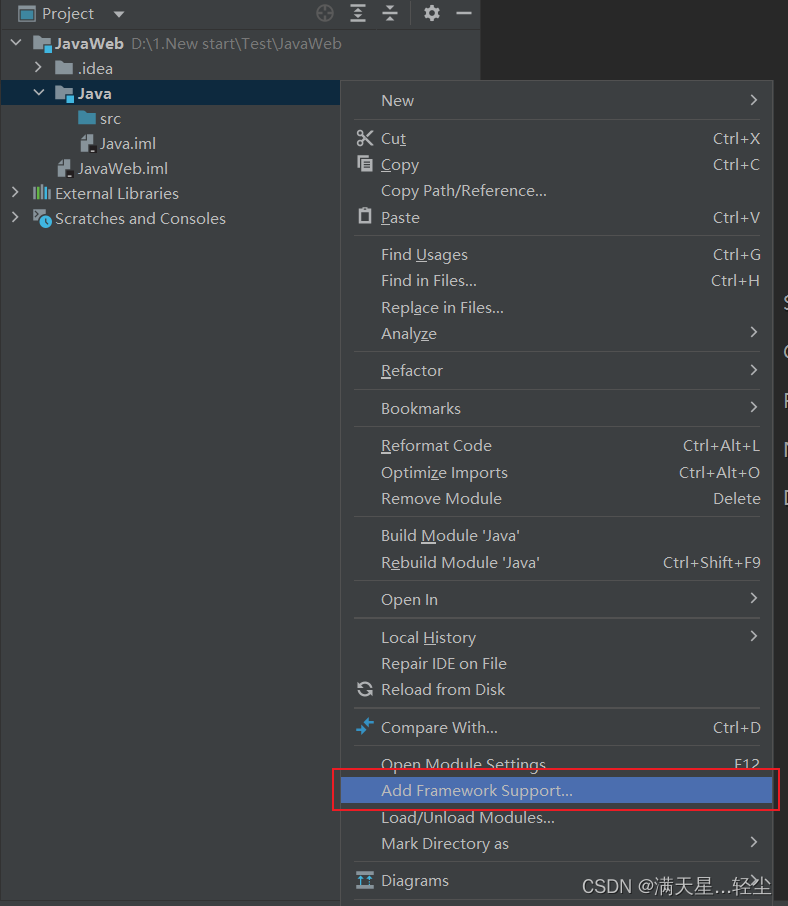
Task: Select the External Libraries row
Action: click(170, 193)
